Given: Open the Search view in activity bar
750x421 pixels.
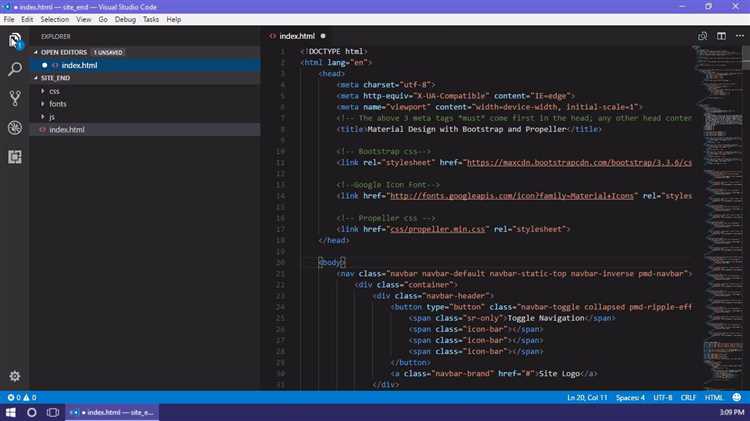Looking at the screenshot, I should click(15, 69).
